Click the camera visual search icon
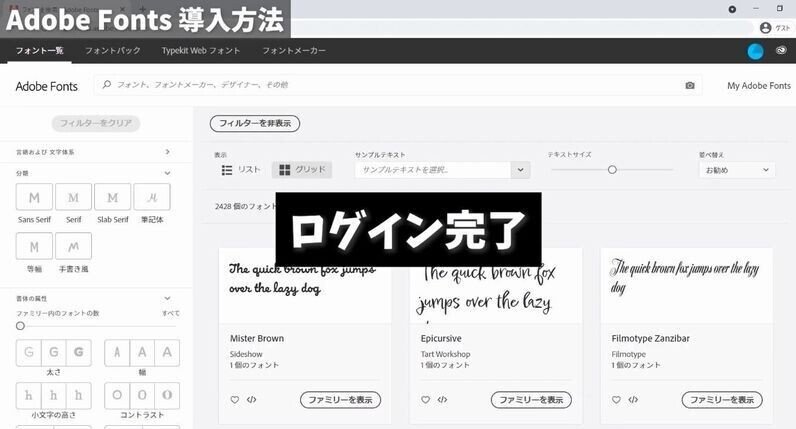This screenshot has height=429, width=796. 690,85
